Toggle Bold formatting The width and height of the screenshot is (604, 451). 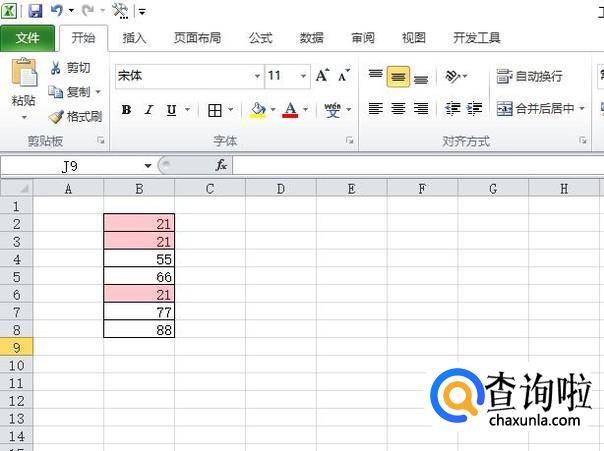click(126, 110)
